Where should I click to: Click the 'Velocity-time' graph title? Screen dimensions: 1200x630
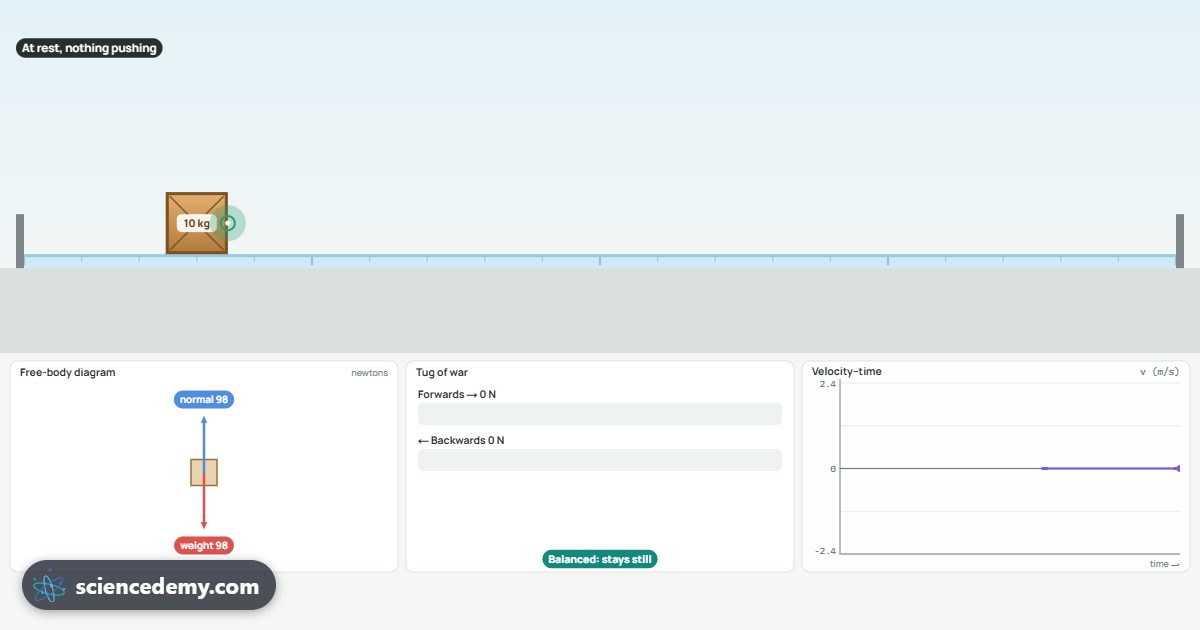[x=847, y=372]
